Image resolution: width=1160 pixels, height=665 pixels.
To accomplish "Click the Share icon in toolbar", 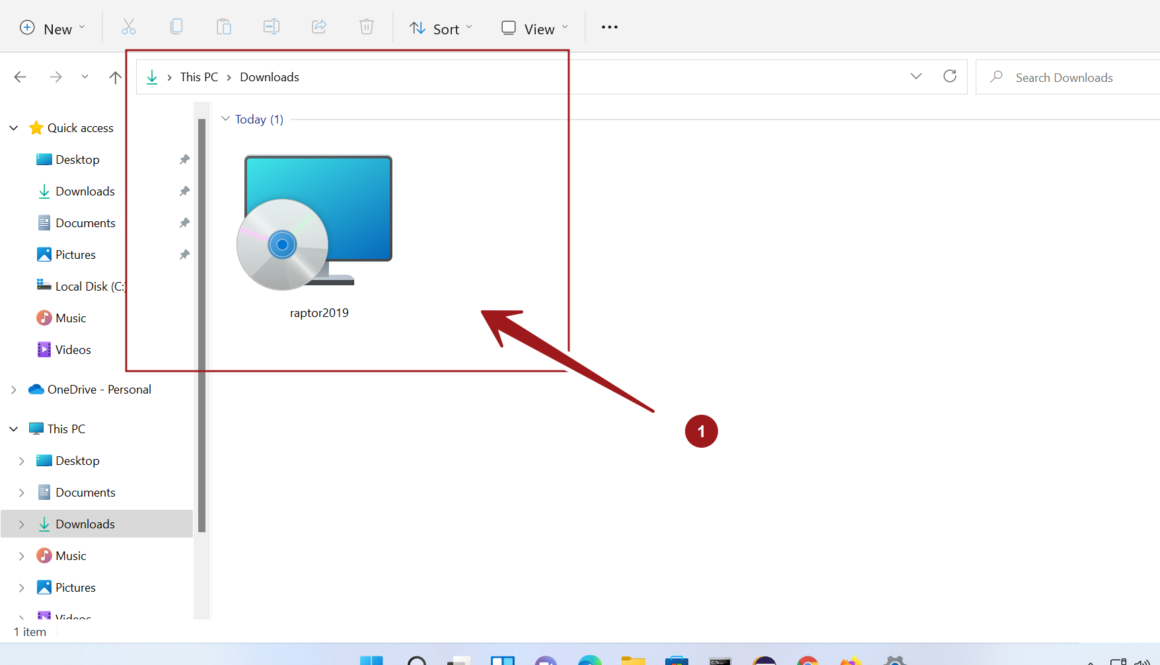I will click(319, 28).
